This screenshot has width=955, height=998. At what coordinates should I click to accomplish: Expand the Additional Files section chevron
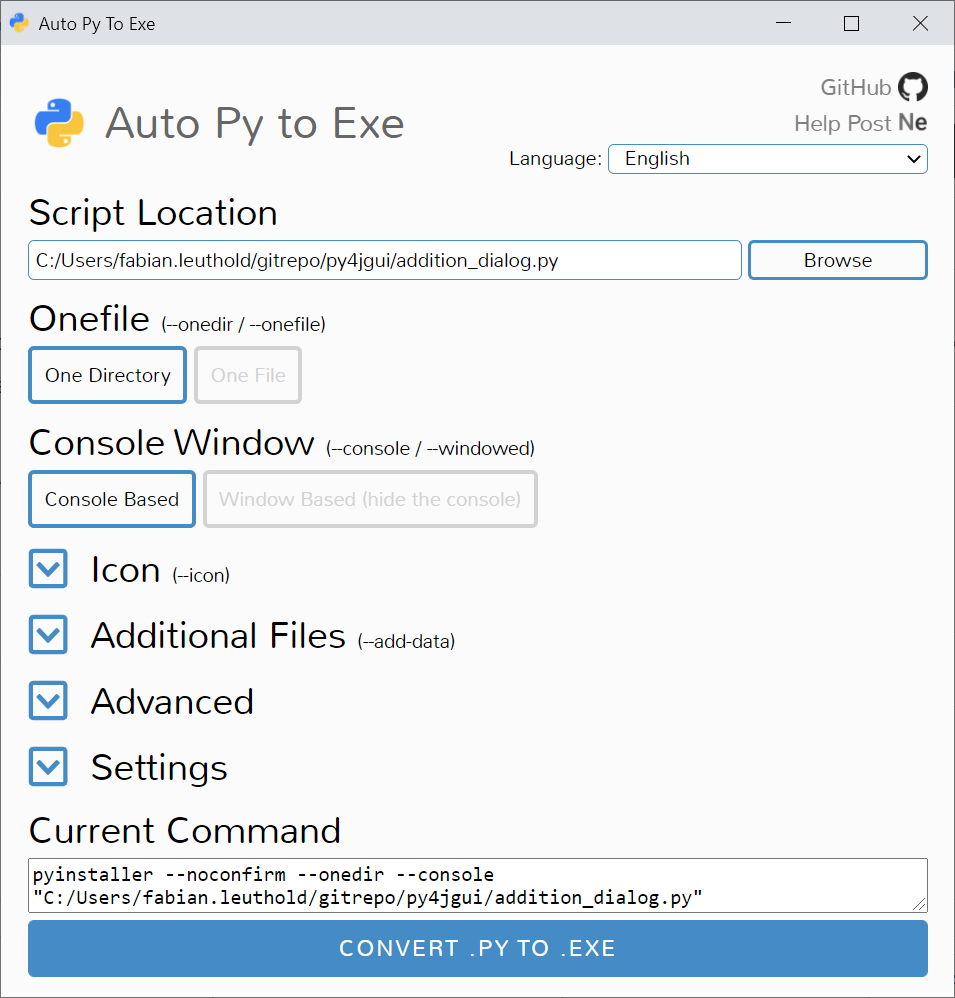[x=48, y=635]
